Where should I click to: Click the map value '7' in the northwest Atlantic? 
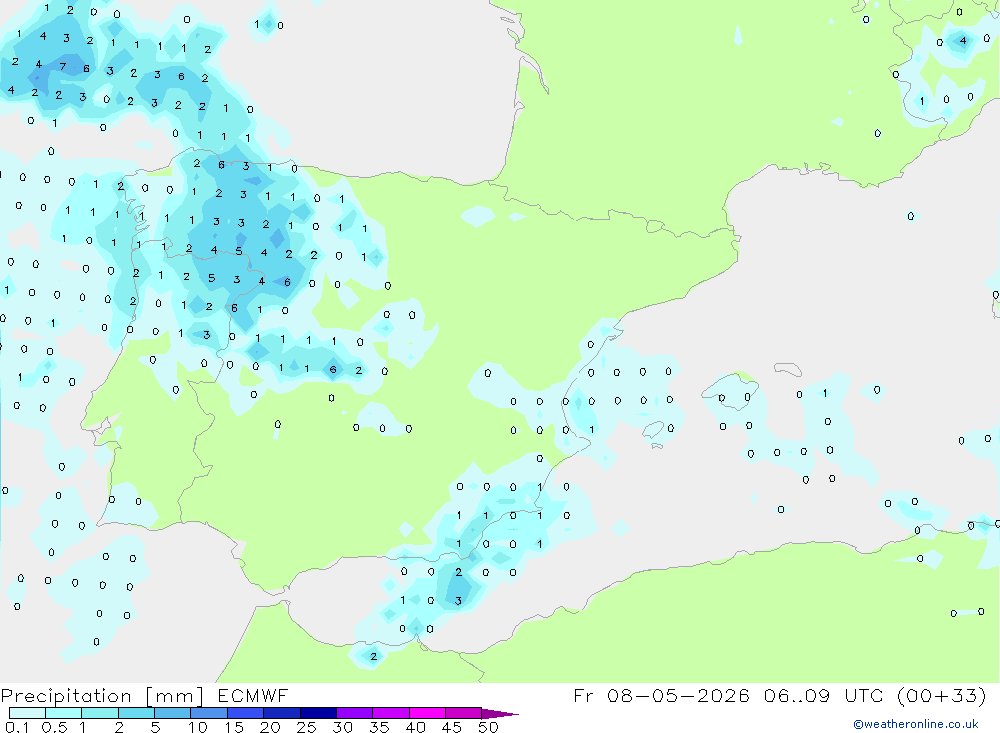point(62,66)
